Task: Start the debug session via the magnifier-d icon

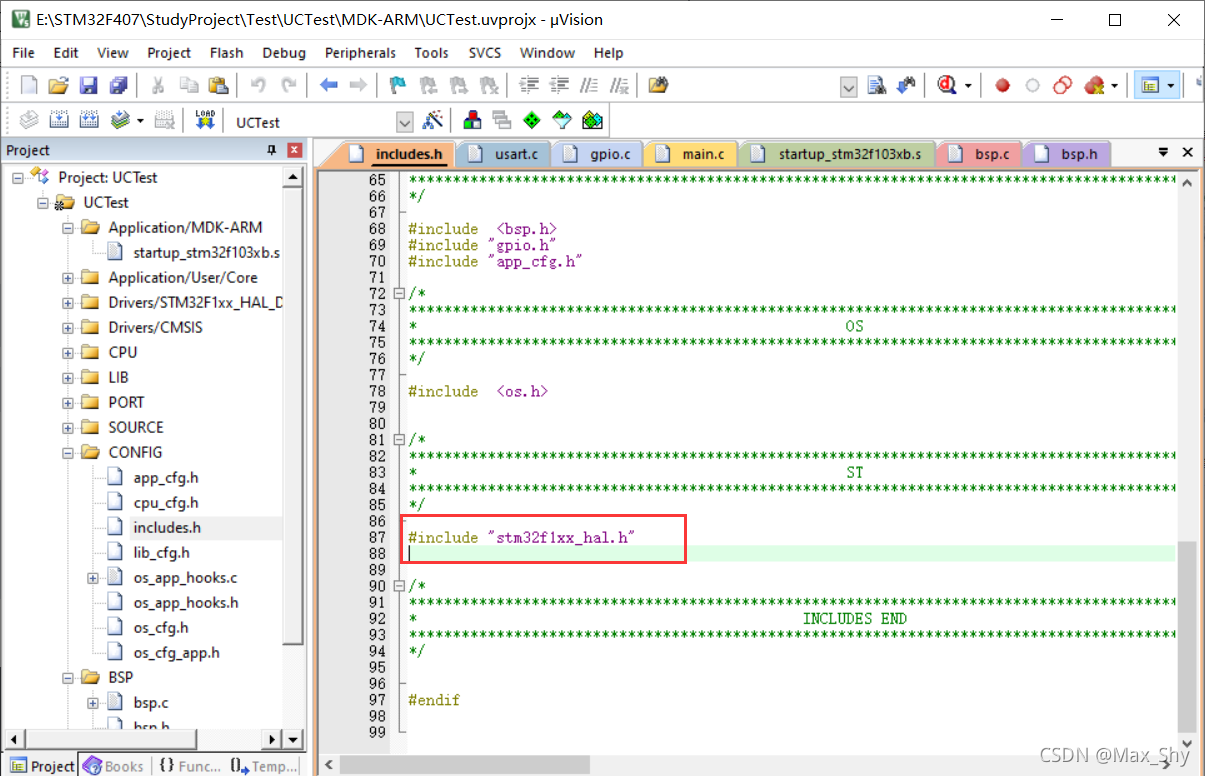Action: pyautogui.click(x=946, y=86)
